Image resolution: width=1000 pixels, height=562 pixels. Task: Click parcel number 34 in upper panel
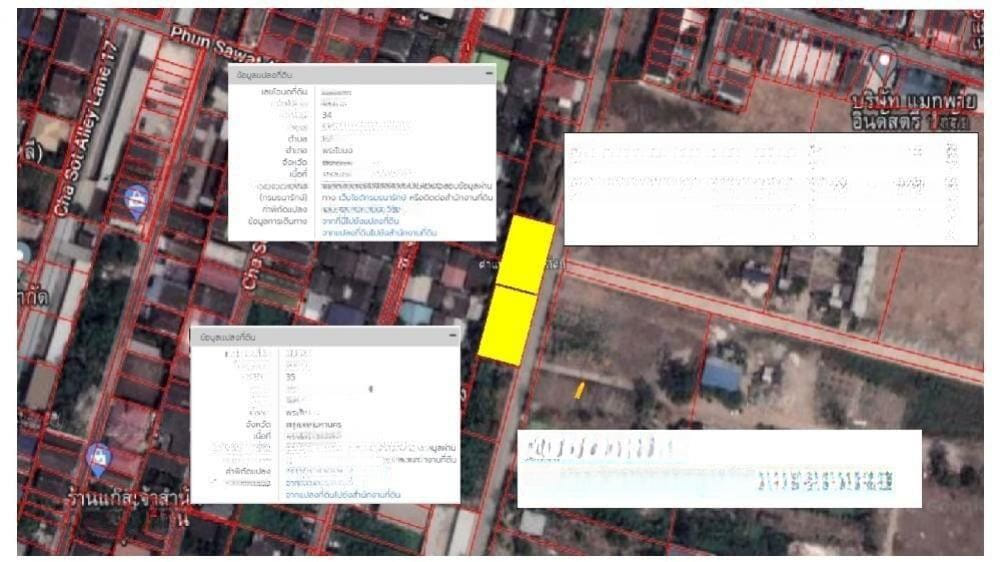click(x=327, y=115)
